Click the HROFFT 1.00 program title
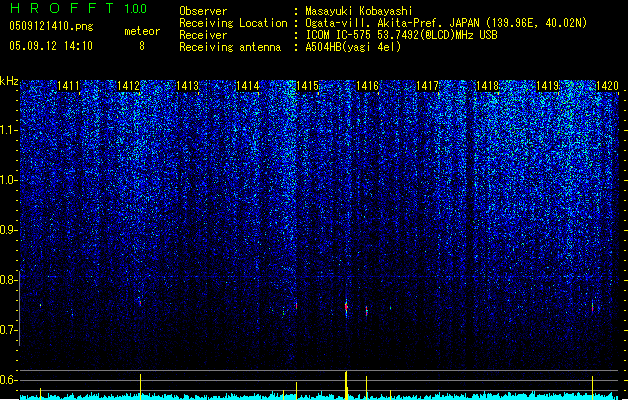Viewport: 629px width, 400px height. click(x=78, y=8)
